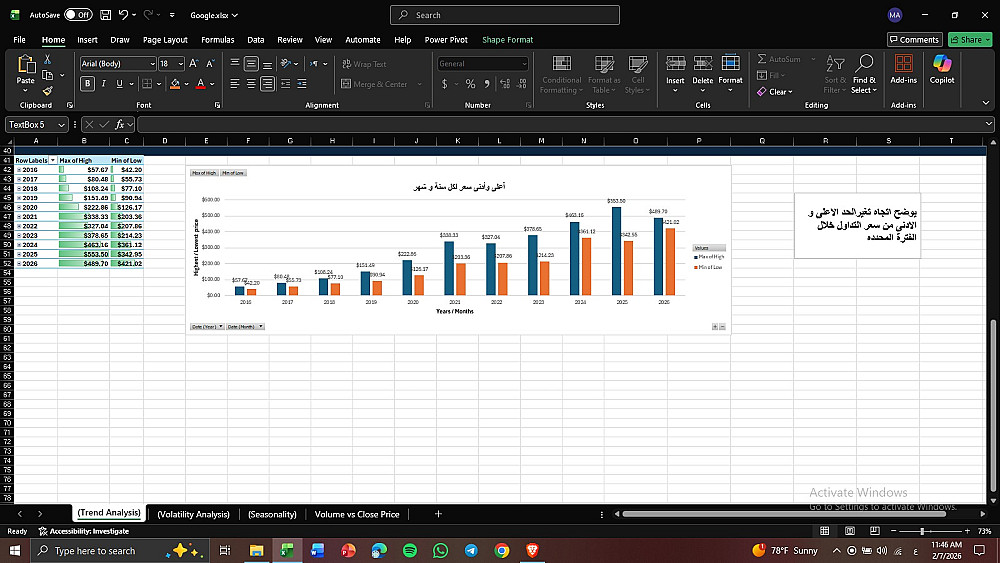Open Power Pivot ribbon tab
The width and height of the screenshot is (1000, 563).
click(446, 40)
